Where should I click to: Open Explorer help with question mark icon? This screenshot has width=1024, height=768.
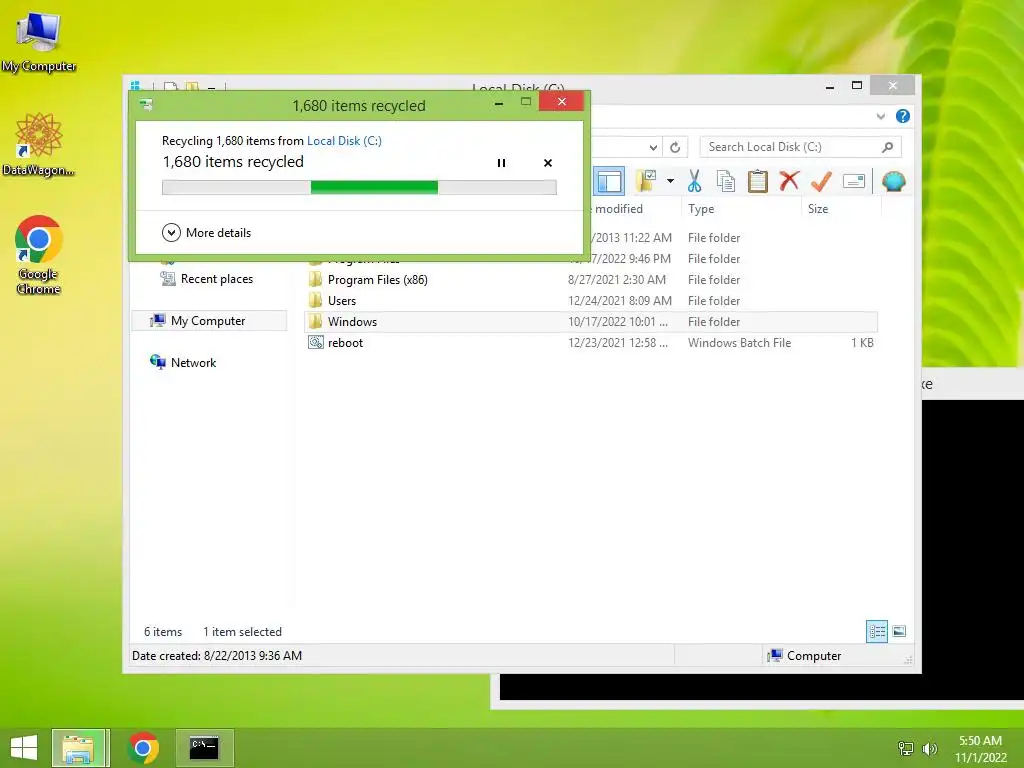[x=903, y=116]
